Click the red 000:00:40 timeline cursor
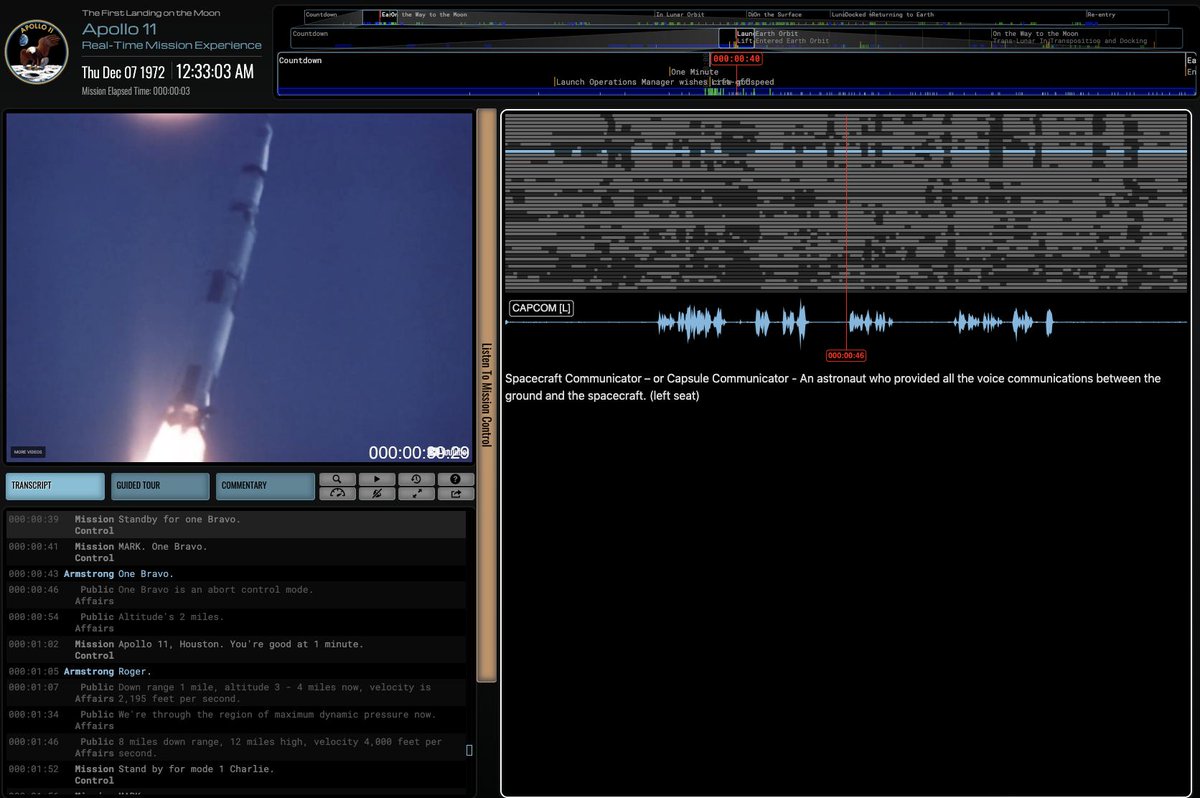The width and height of the screenshot is (1200, 798). pyautogui.click(x=737, y=59)
